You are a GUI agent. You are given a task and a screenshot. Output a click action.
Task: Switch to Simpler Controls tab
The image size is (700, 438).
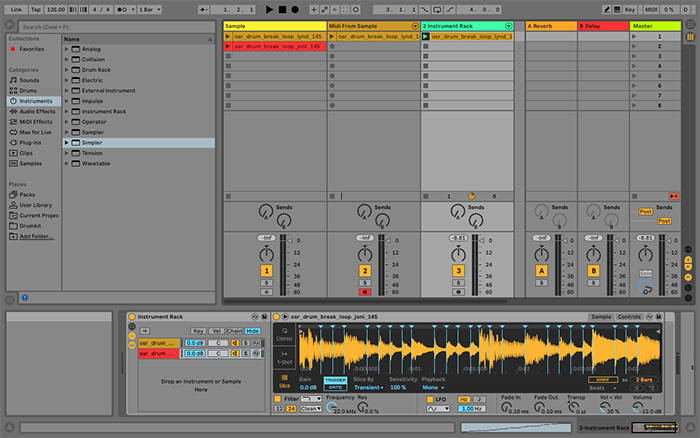[x=629, y=317]
